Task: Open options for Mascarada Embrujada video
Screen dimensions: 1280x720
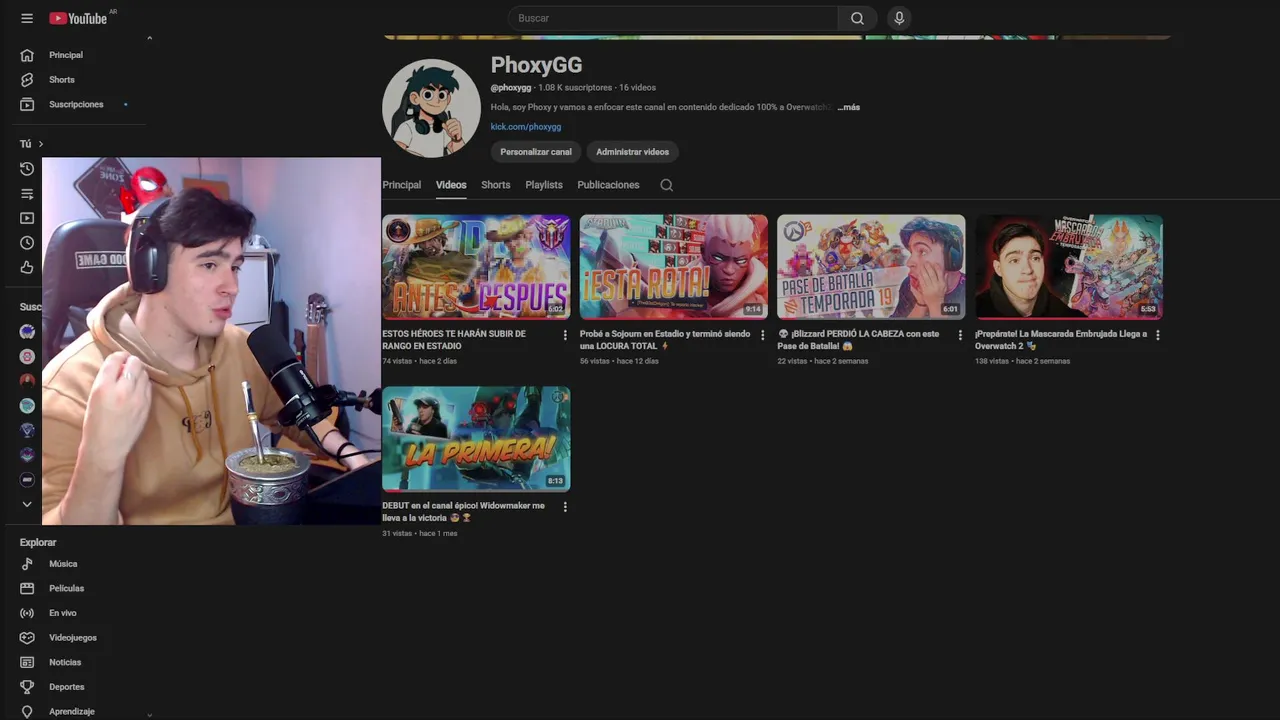Action: click(1158, 335)
